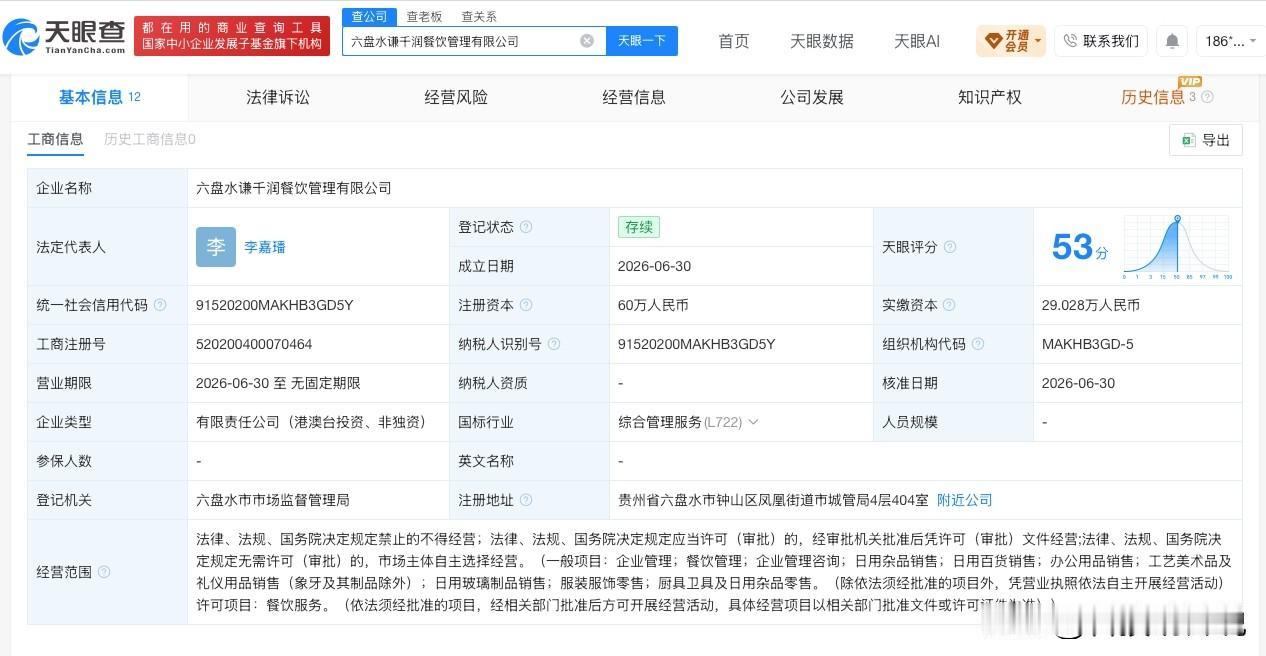1266x656 pixels.
Task: Select the 基本信息 tab
Action: point(99,97)
